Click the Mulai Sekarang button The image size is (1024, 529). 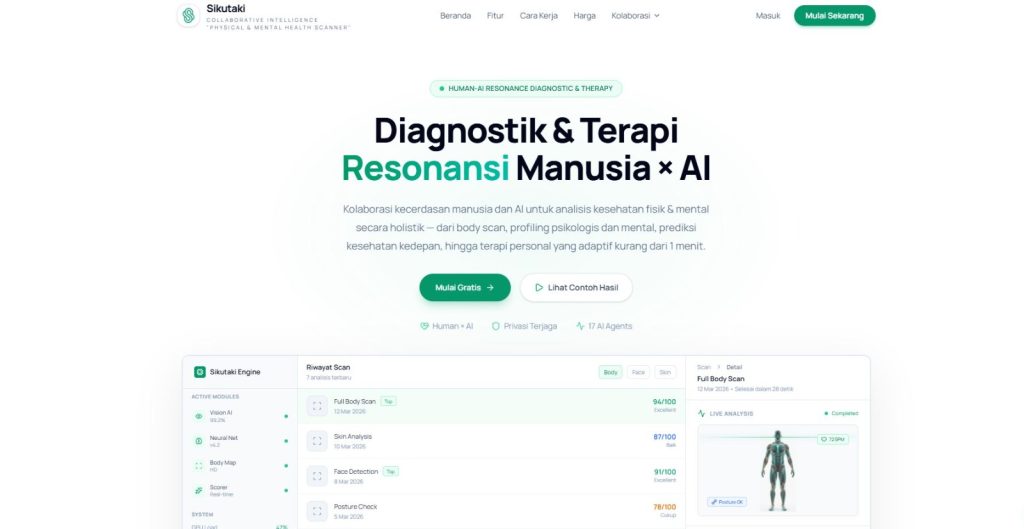834,16
